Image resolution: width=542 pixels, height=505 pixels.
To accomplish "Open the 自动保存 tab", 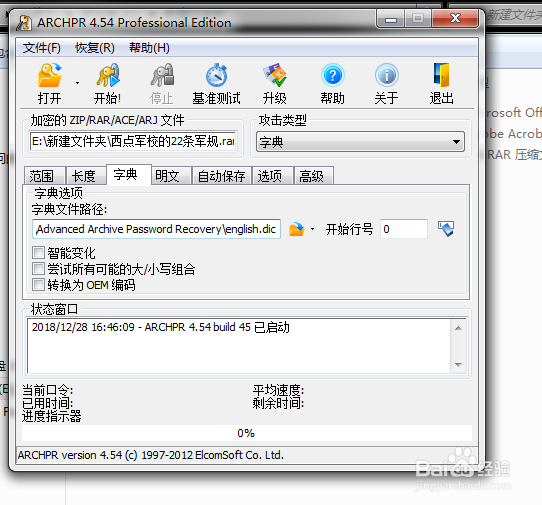I will click(x=222, y=176).
